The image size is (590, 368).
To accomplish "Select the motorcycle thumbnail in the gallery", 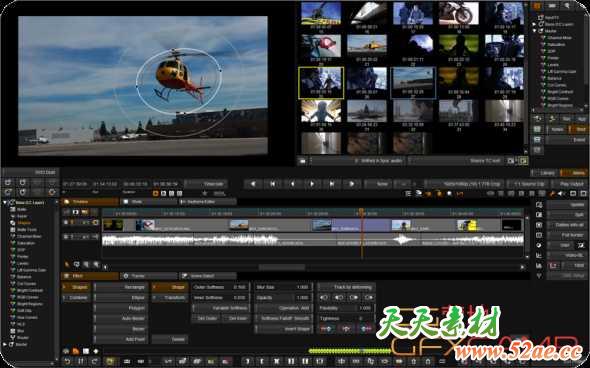I will tap(458, 13).
